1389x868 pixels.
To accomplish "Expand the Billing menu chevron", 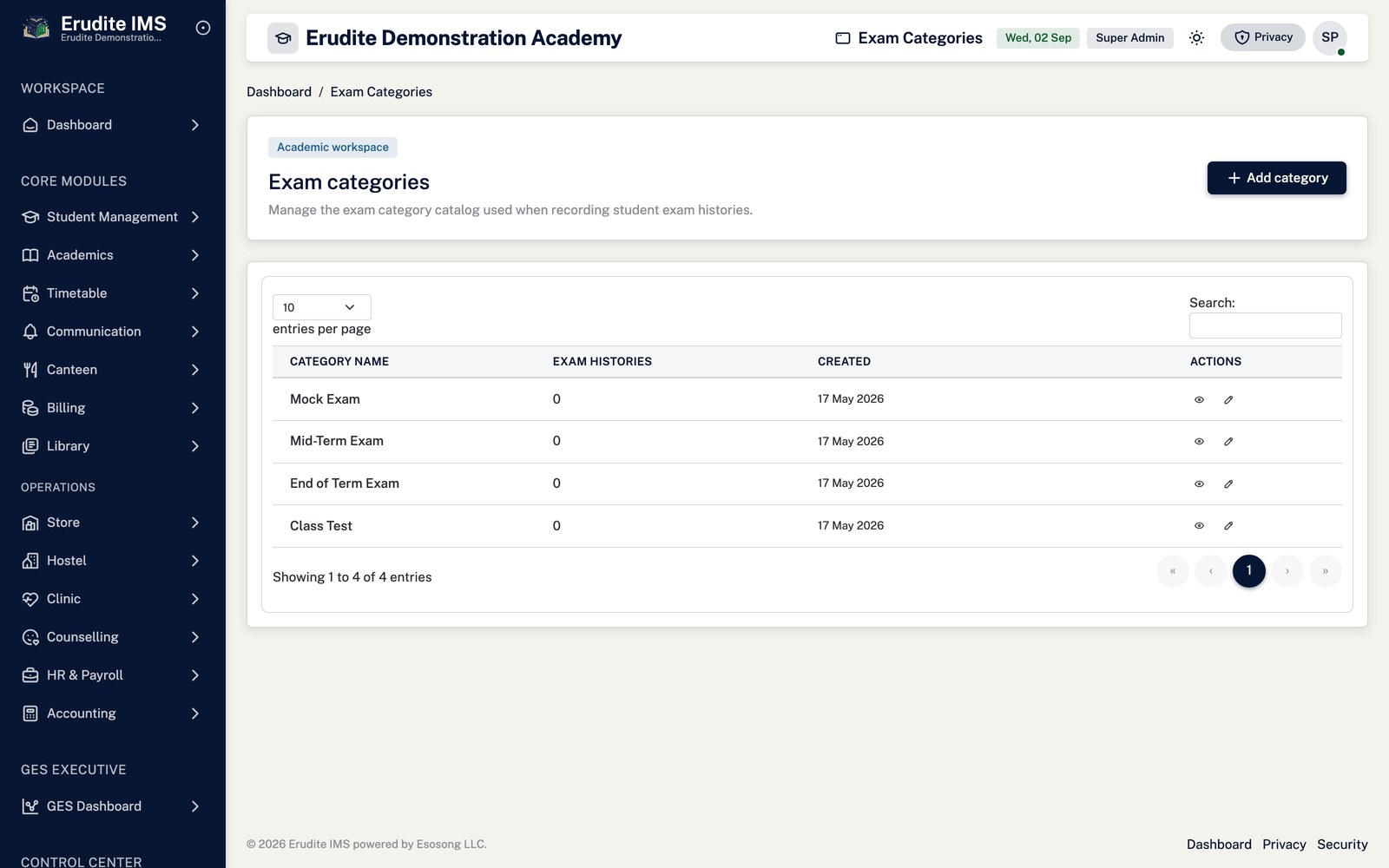I will coord(194,408).
